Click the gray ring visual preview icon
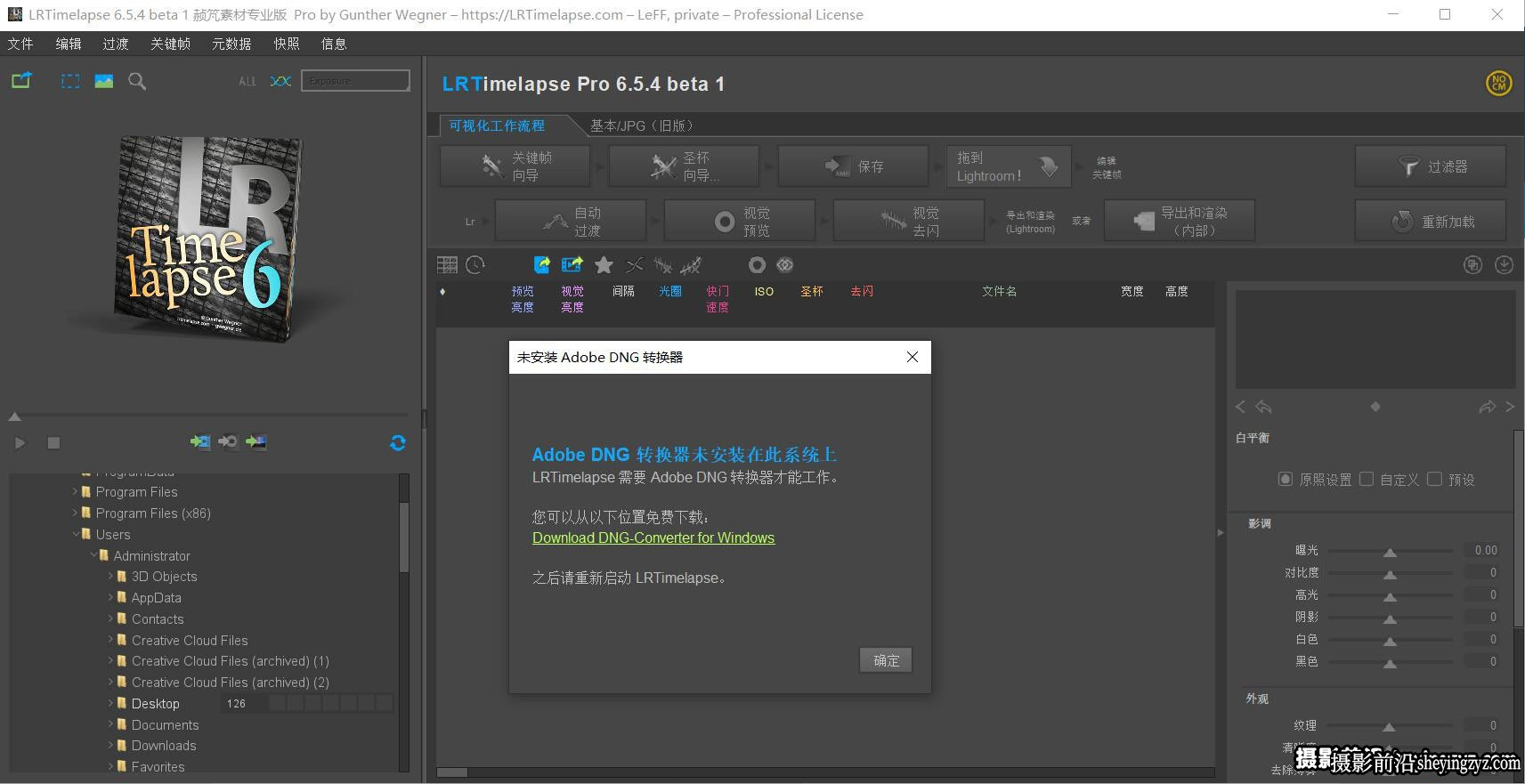The image size is (1525, 784). tap(757, 264)
